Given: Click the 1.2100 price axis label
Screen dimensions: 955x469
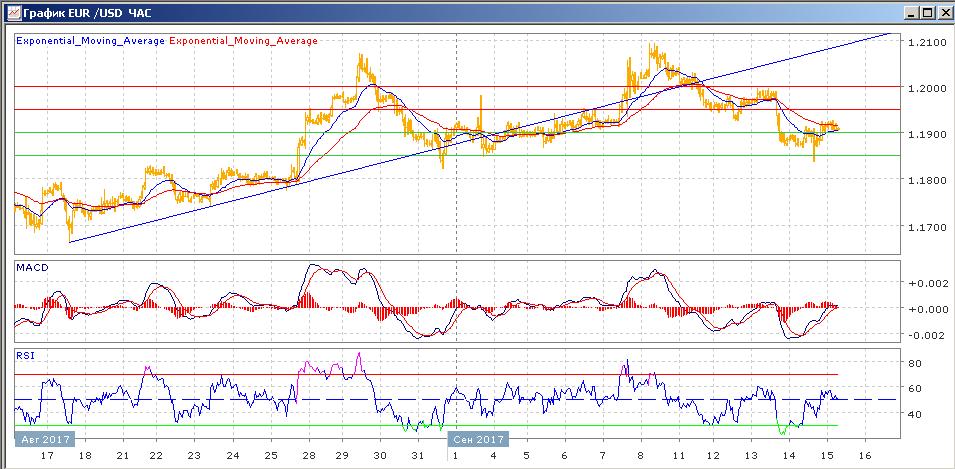Looking at the screenshot, I should click(x=925, y=41).
